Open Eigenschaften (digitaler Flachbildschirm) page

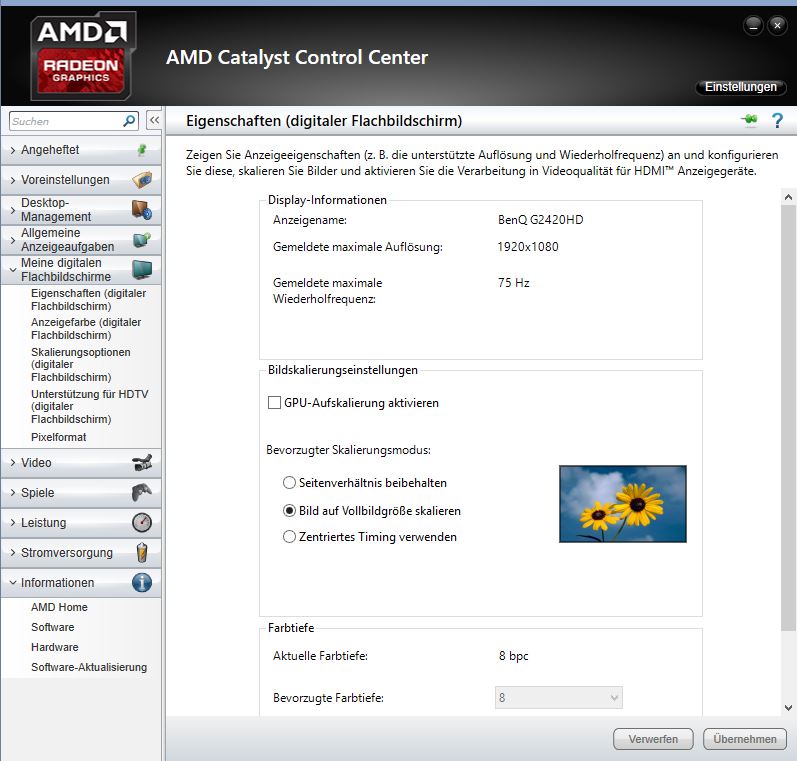coord(88,299)
